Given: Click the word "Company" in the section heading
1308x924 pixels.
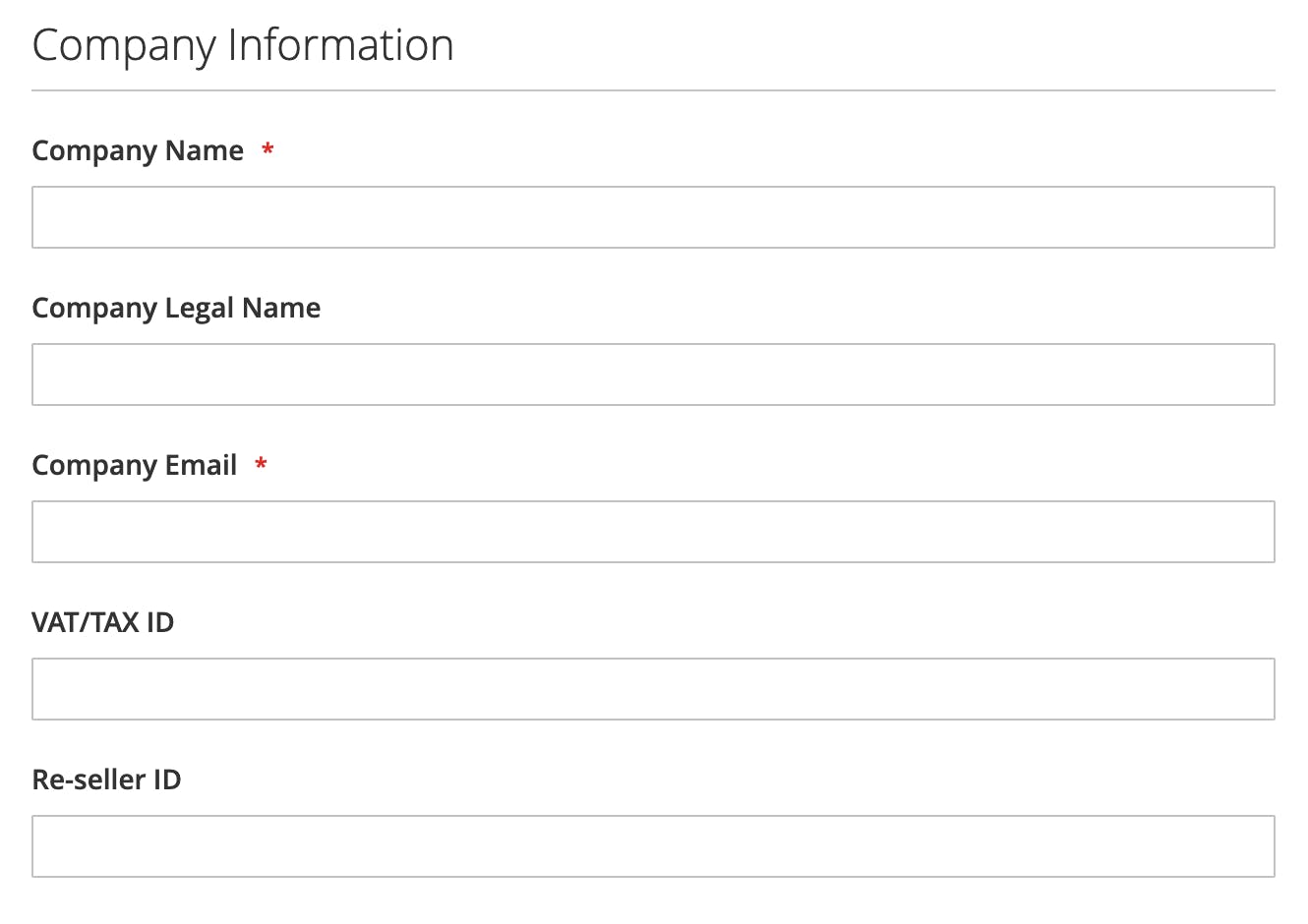Looking at the screenshot, I should coord(124,47).
